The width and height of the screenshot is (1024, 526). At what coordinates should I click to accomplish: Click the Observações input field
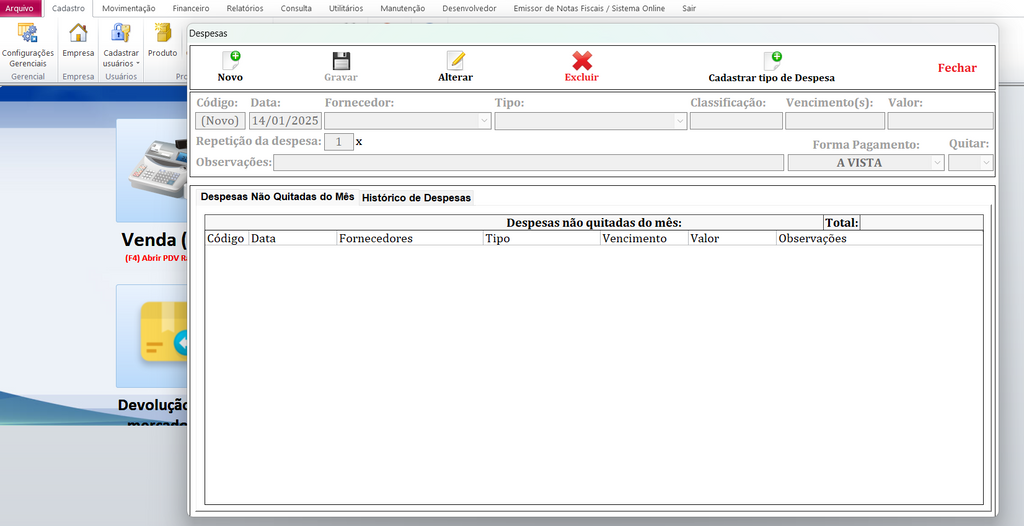528,163
